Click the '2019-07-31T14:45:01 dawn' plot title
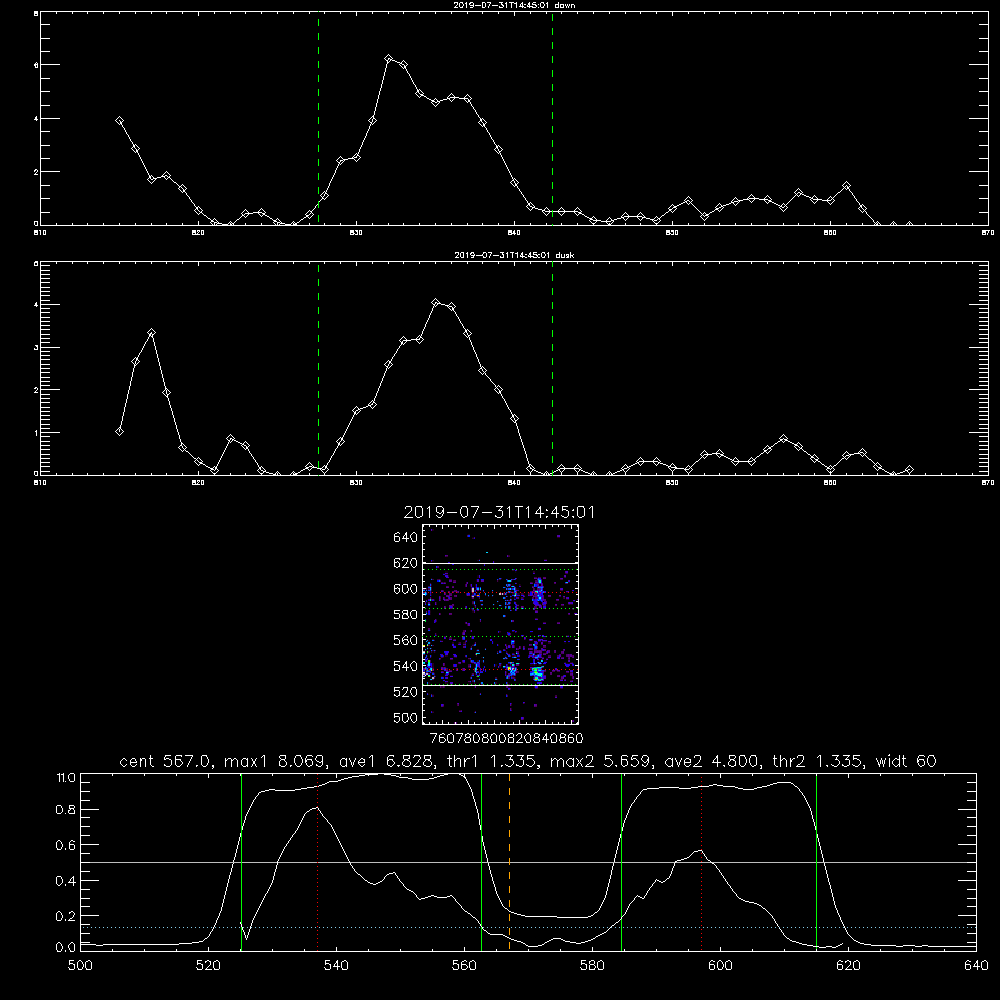Viewport: 1000px width, 1000px height. [514, 5]
